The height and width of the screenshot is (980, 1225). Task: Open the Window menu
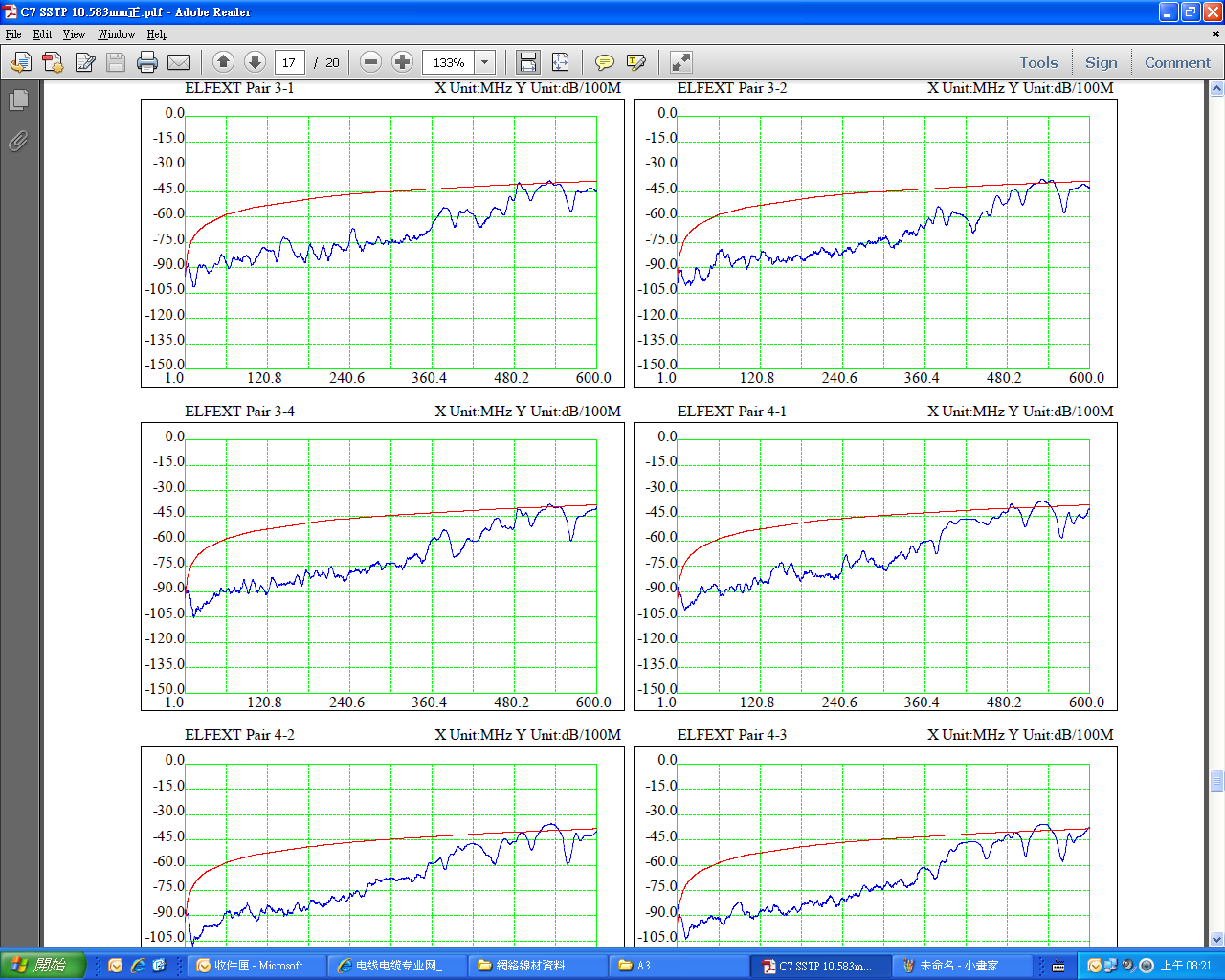point(116,34)
